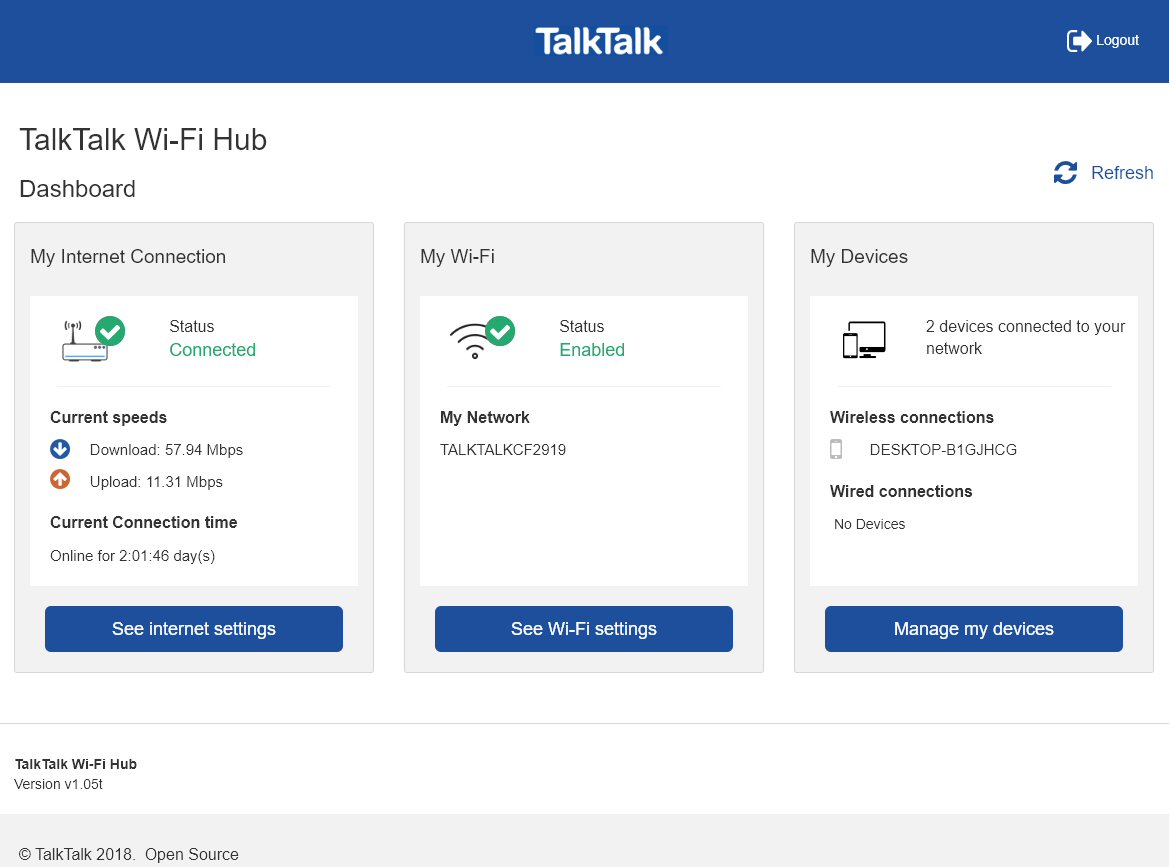Click the blue download arrow icon
This screenshot has width=1170, height=867.
pyautogui.click(x=60, y=449)
